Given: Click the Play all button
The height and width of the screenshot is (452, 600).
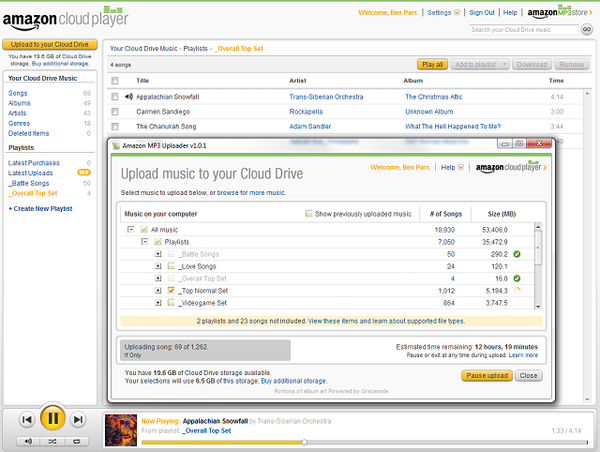Looking at the screenshot, I should (432, 64).
